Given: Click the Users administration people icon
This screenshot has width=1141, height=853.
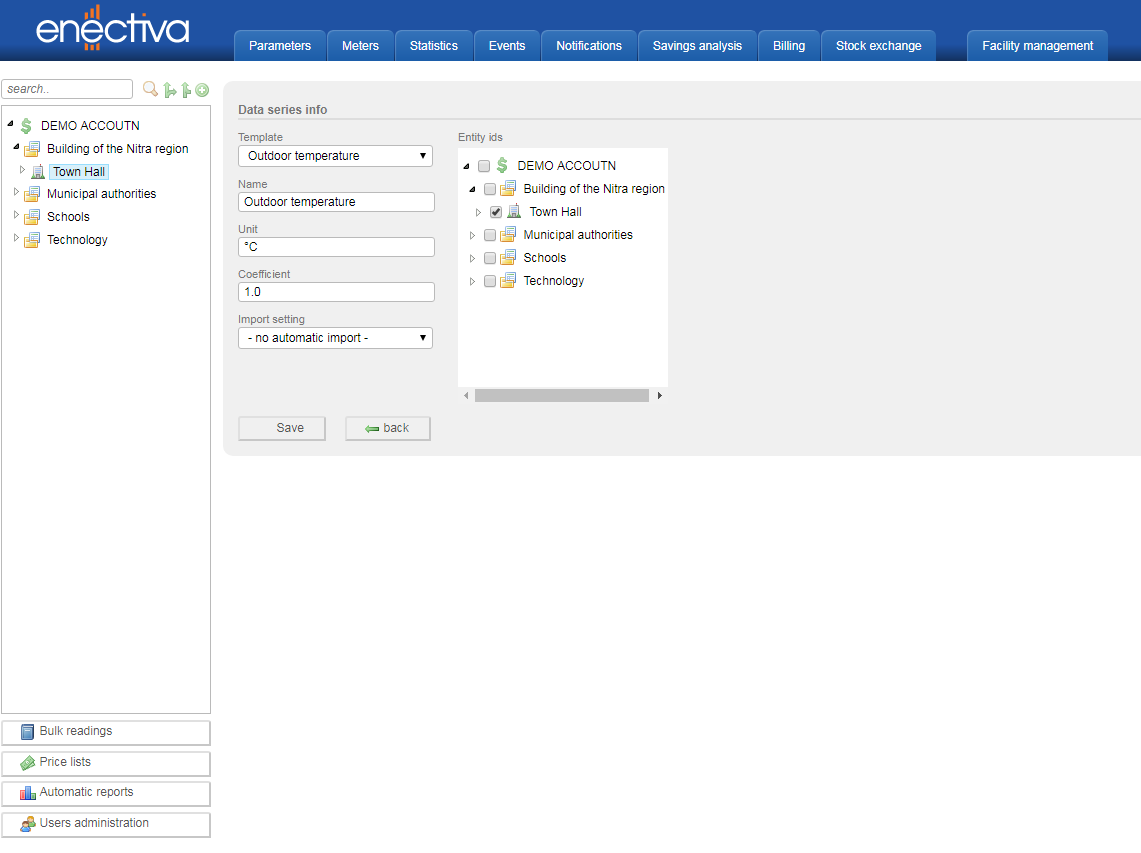Looking at the screenshot, I should tap(28, 824).
